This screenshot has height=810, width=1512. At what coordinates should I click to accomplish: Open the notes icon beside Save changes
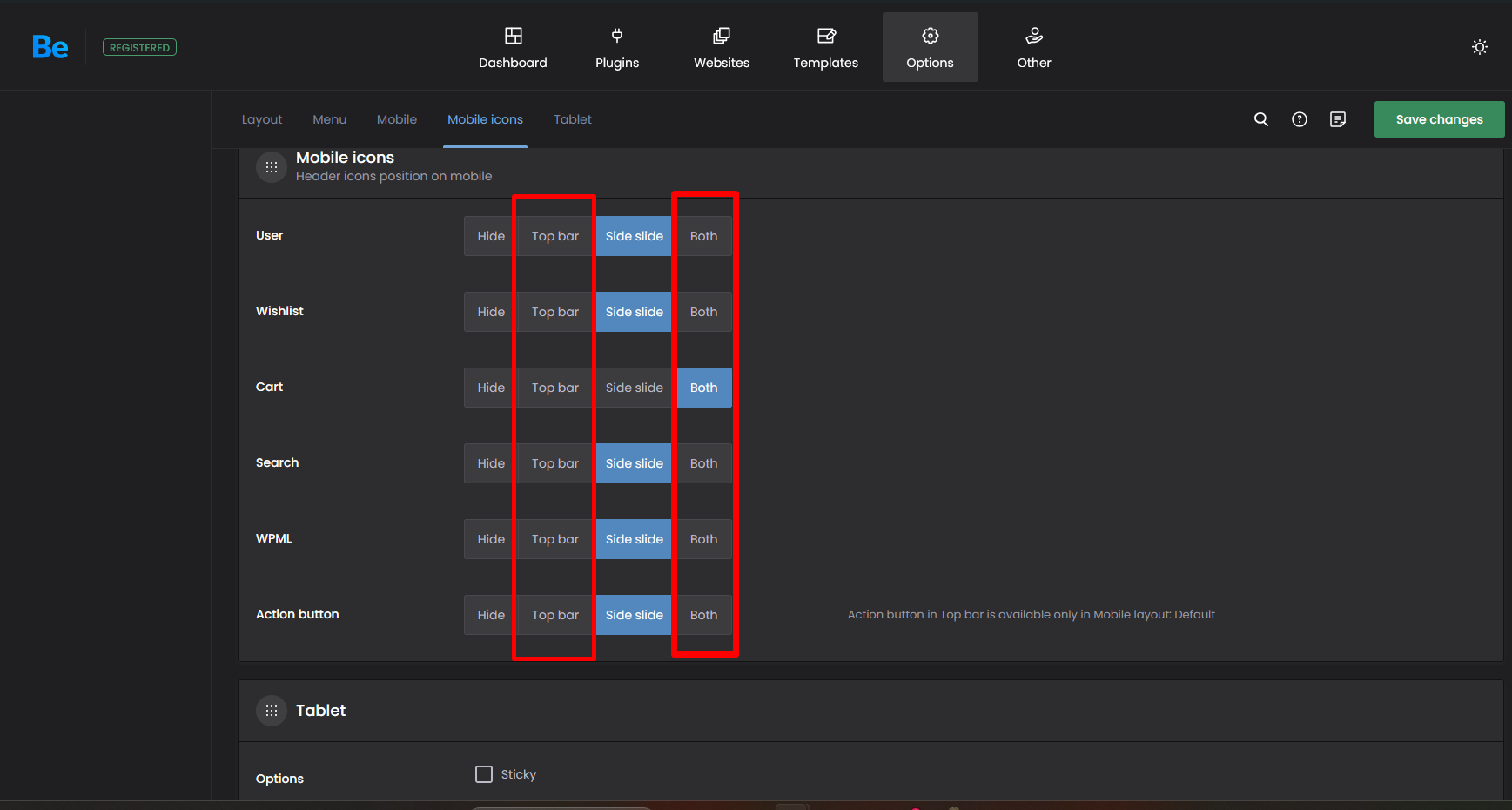tap(1337, 119)
